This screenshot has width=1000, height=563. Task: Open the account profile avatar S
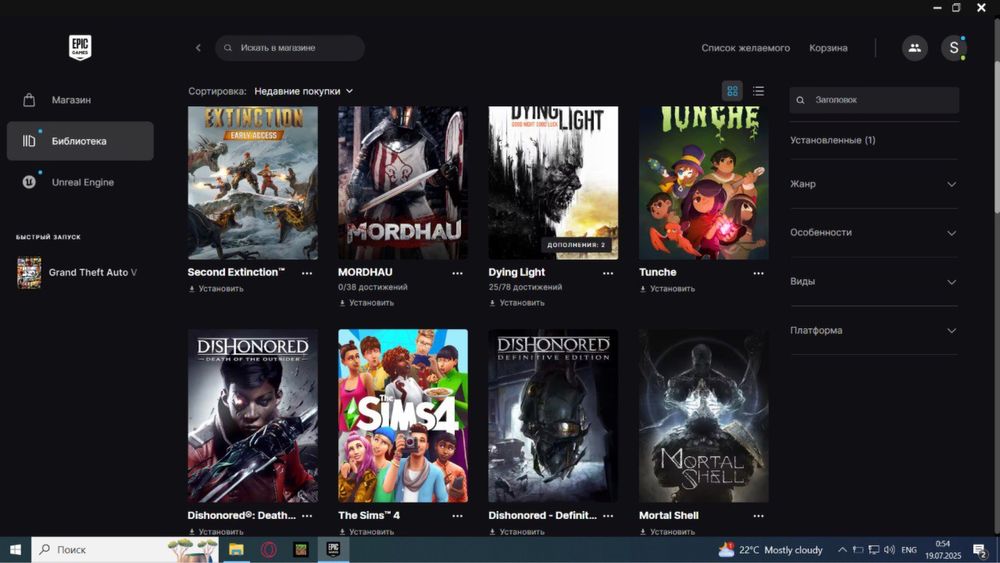[954, 48]
